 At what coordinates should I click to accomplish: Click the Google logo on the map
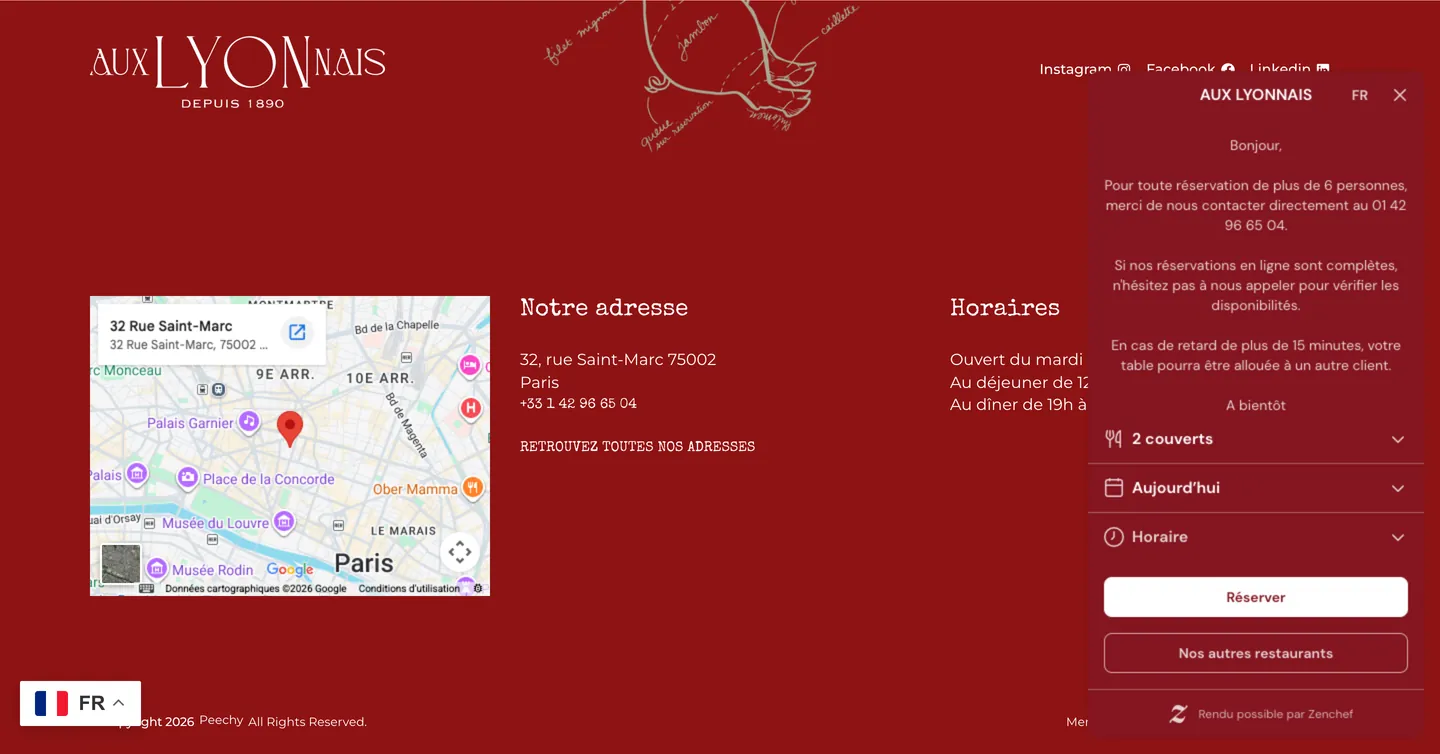290,570
